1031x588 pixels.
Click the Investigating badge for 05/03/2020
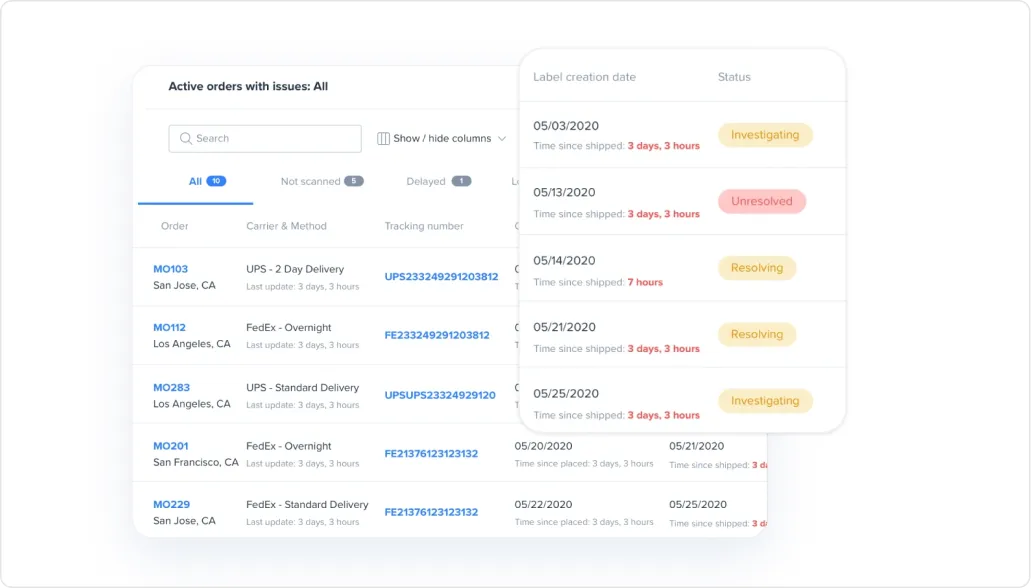click(765, 134)
